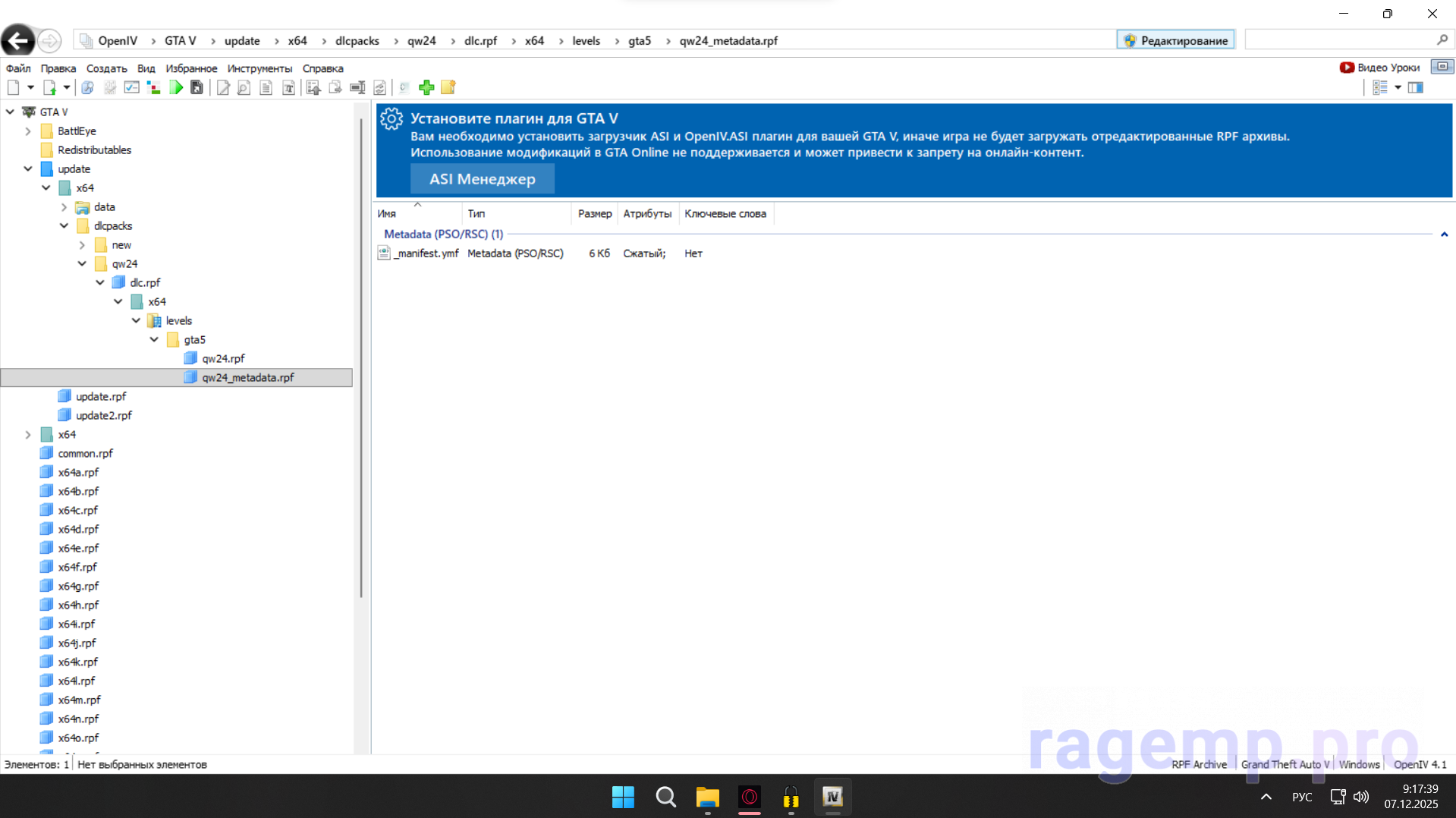1456x818 pixels.
Task: Toggle the preview pane layout button
Action: coord(1416,88)
